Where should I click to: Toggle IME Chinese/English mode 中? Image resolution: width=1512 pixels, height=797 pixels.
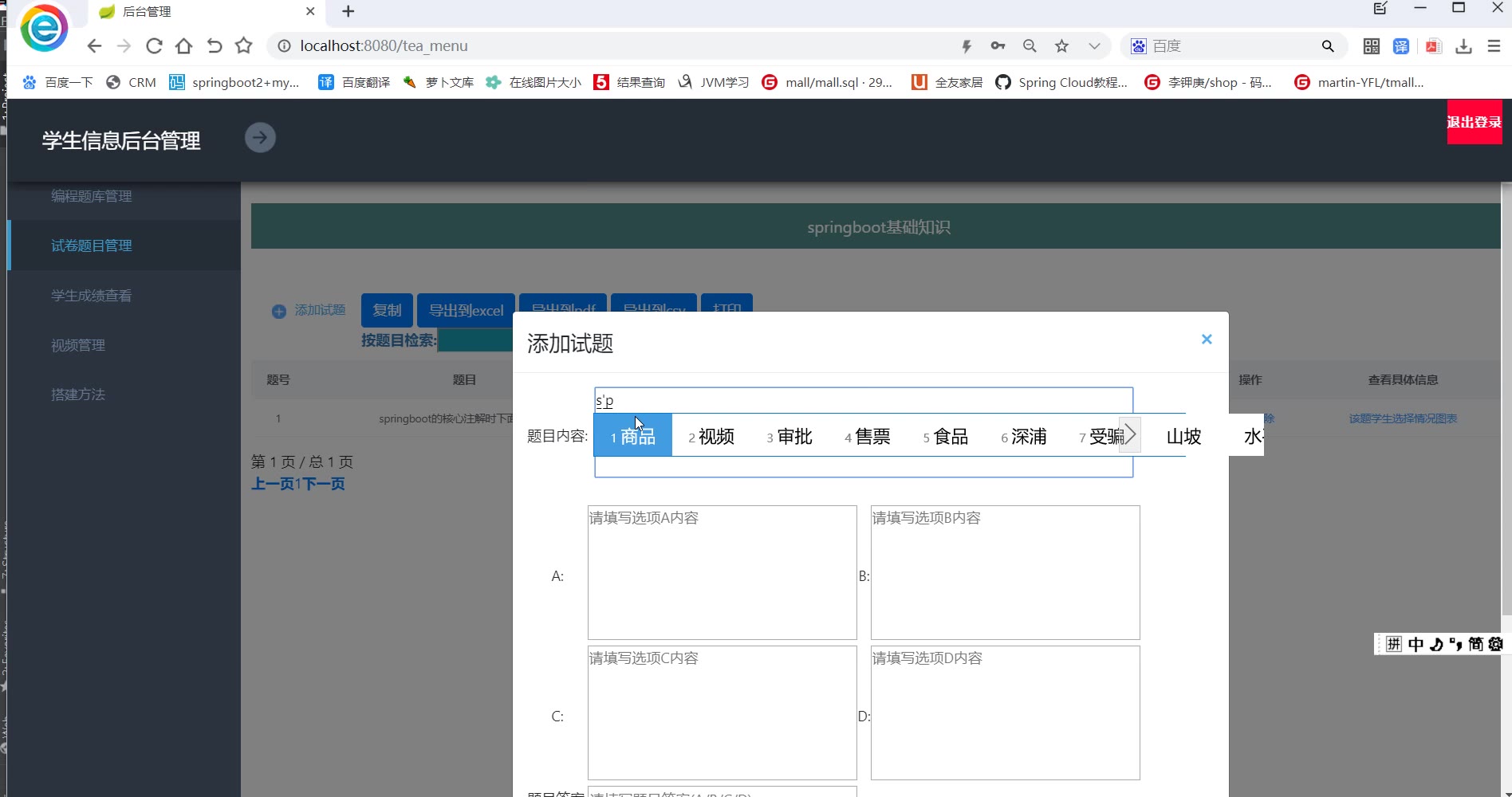[x=1416, y=644]
